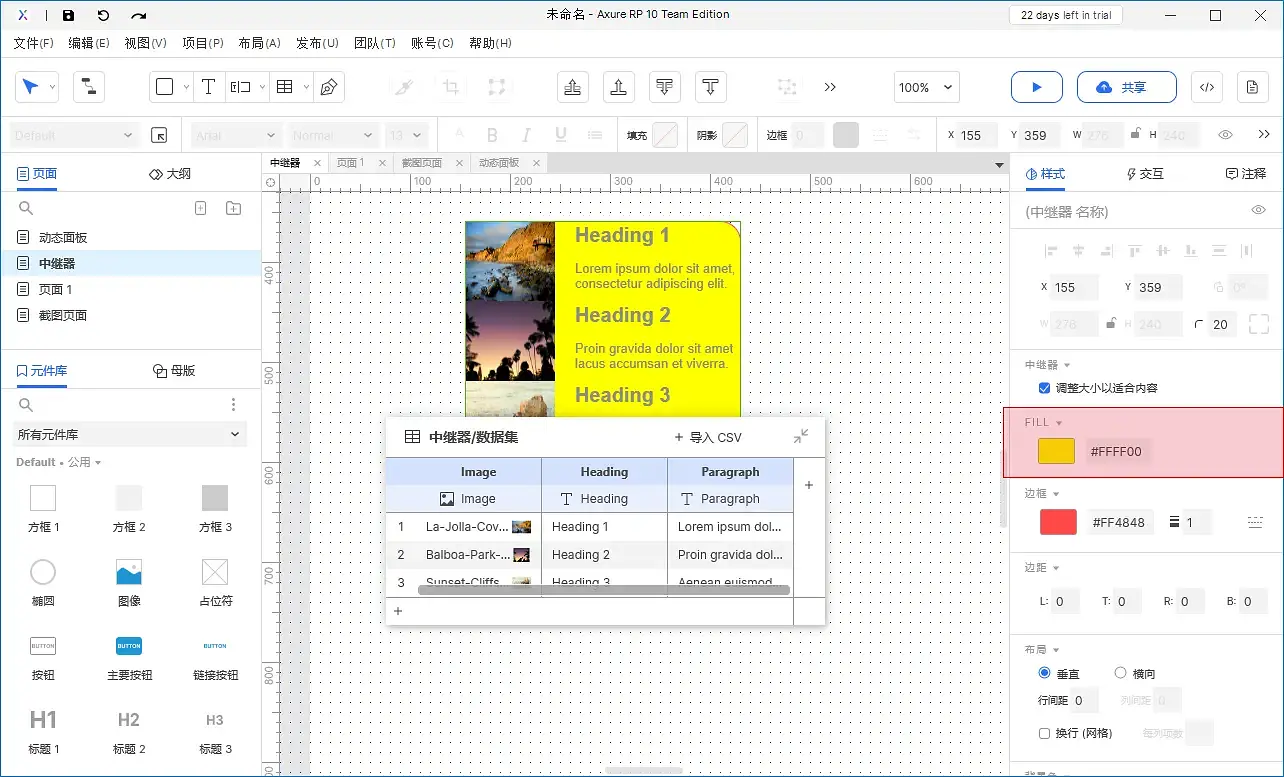Image resolution: width=1284 pixels, height=777 pixels.
Task: Open the zoom level 100% dropdown
Action: click(927, 87)
